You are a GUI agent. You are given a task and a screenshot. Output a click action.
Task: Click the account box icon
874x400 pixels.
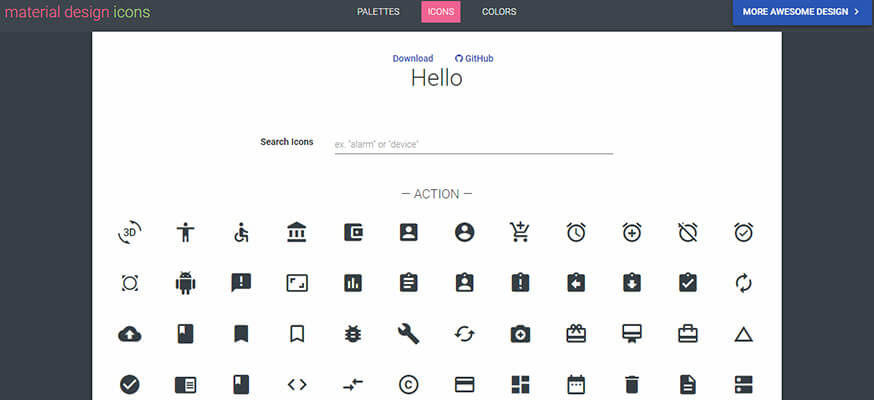pyautogui.click(x=409, y=232)
